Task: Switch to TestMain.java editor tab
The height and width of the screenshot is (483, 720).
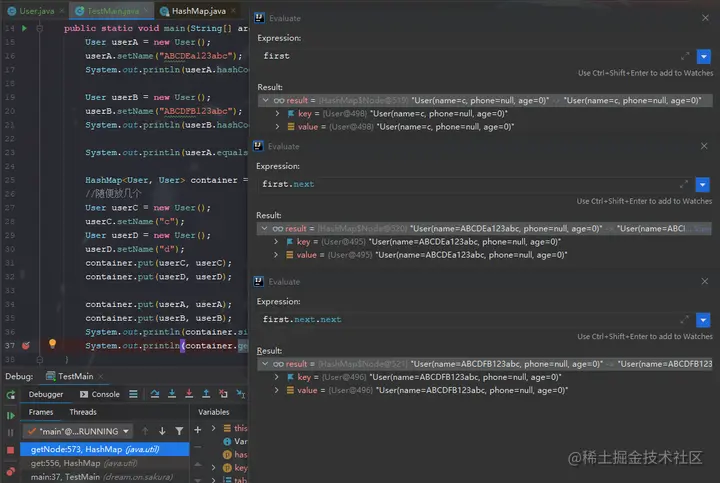Action: coord(112,11)
